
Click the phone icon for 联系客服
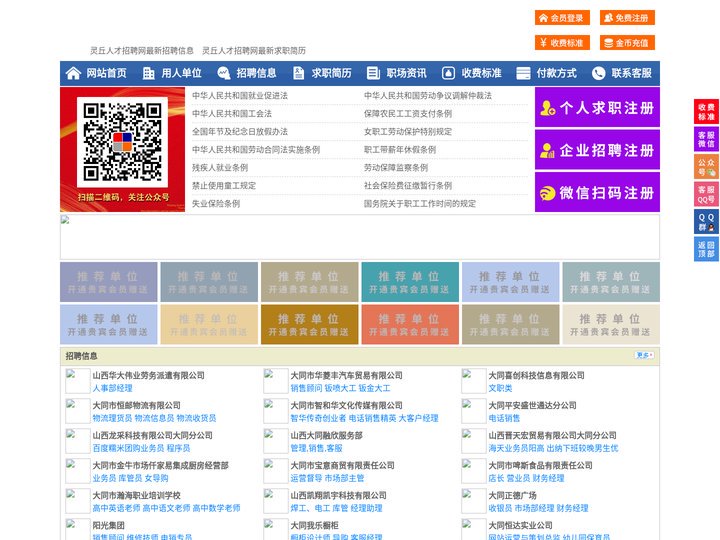coord(598,73)
